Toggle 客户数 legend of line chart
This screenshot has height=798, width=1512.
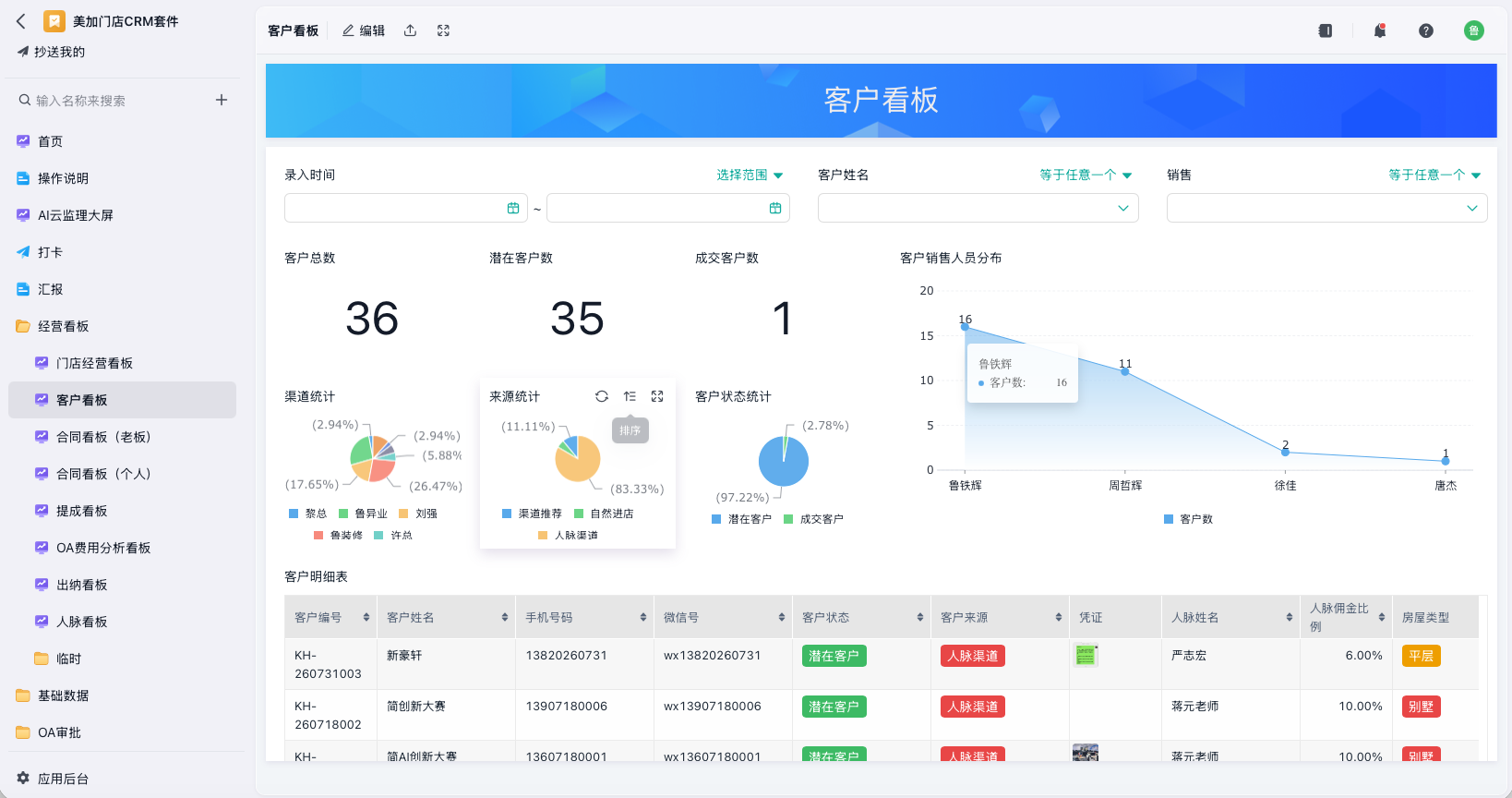1189,519
